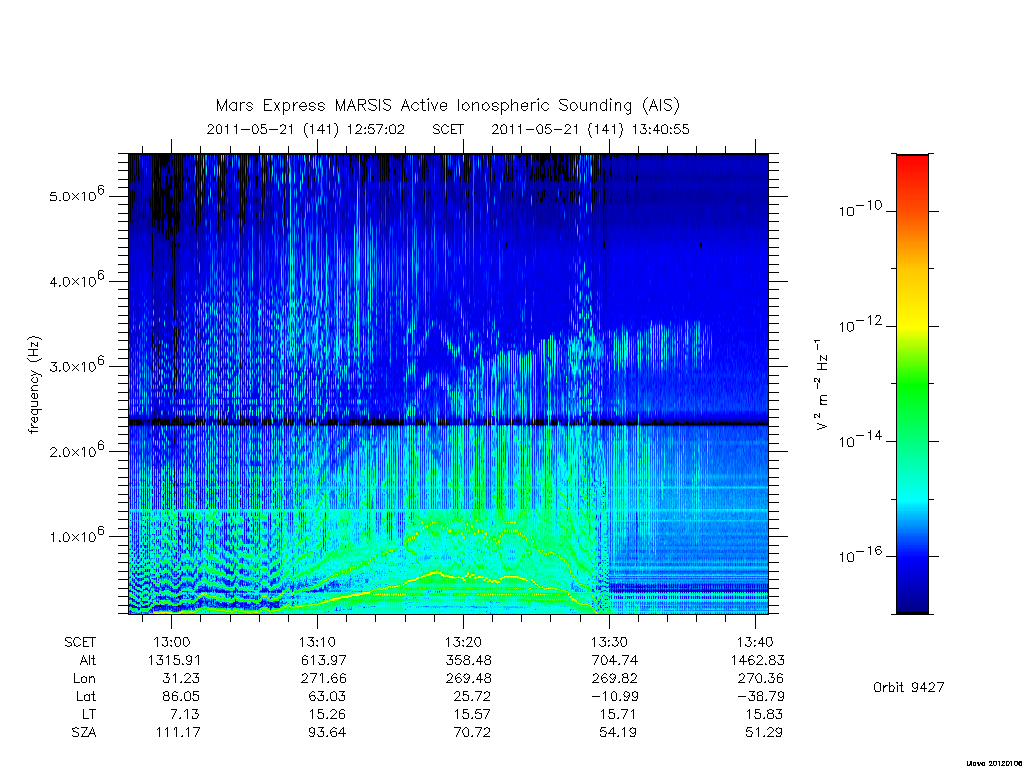Click longitude value 31.23

181,679
